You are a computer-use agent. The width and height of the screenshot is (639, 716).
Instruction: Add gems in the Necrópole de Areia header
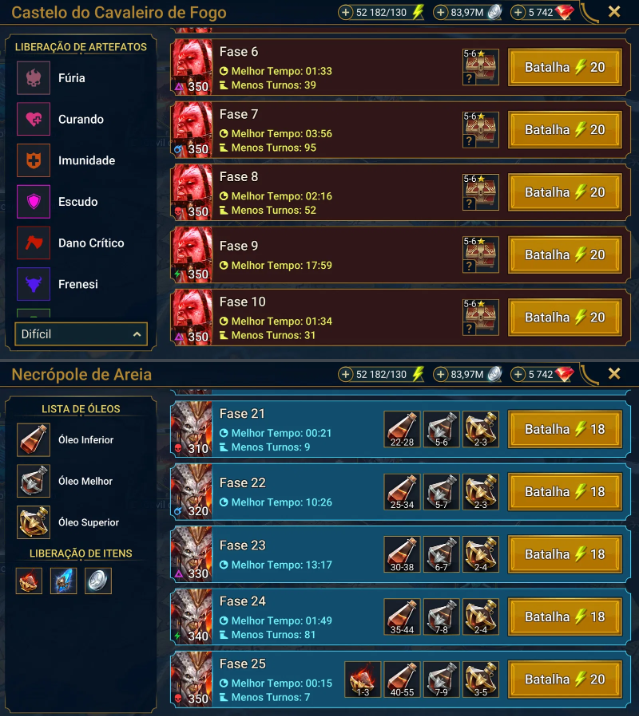tap(518, 374)
